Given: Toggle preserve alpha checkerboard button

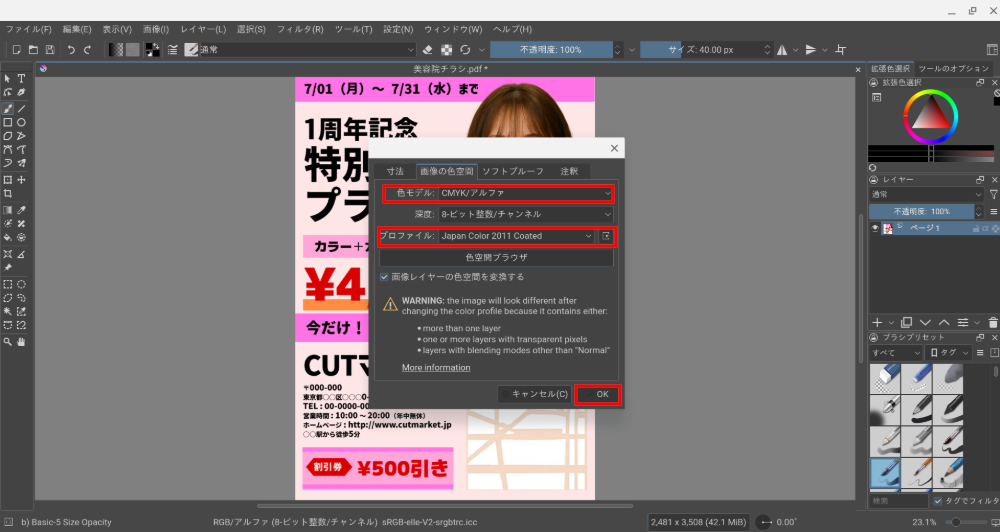Looking at the screenshot, I should coord(447,49).
